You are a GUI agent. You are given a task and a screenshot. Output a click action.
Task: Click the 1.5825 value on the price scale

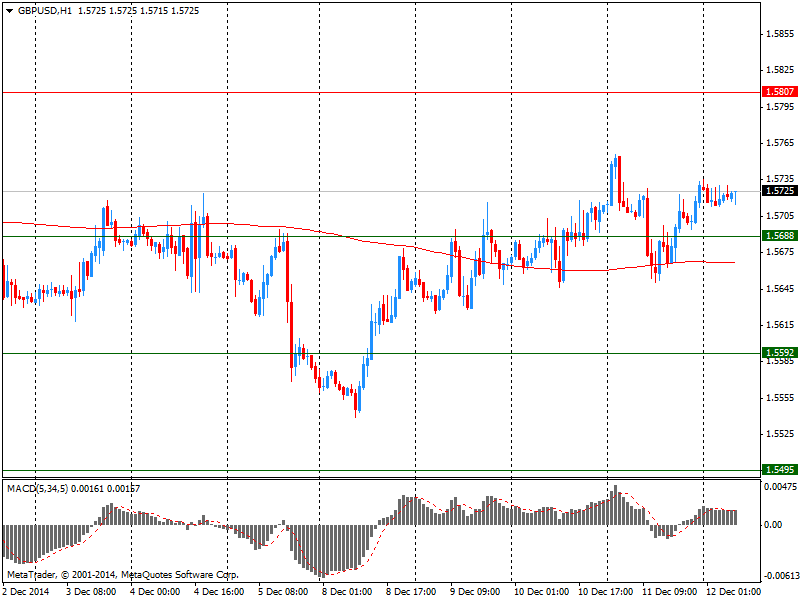[780, 70]
